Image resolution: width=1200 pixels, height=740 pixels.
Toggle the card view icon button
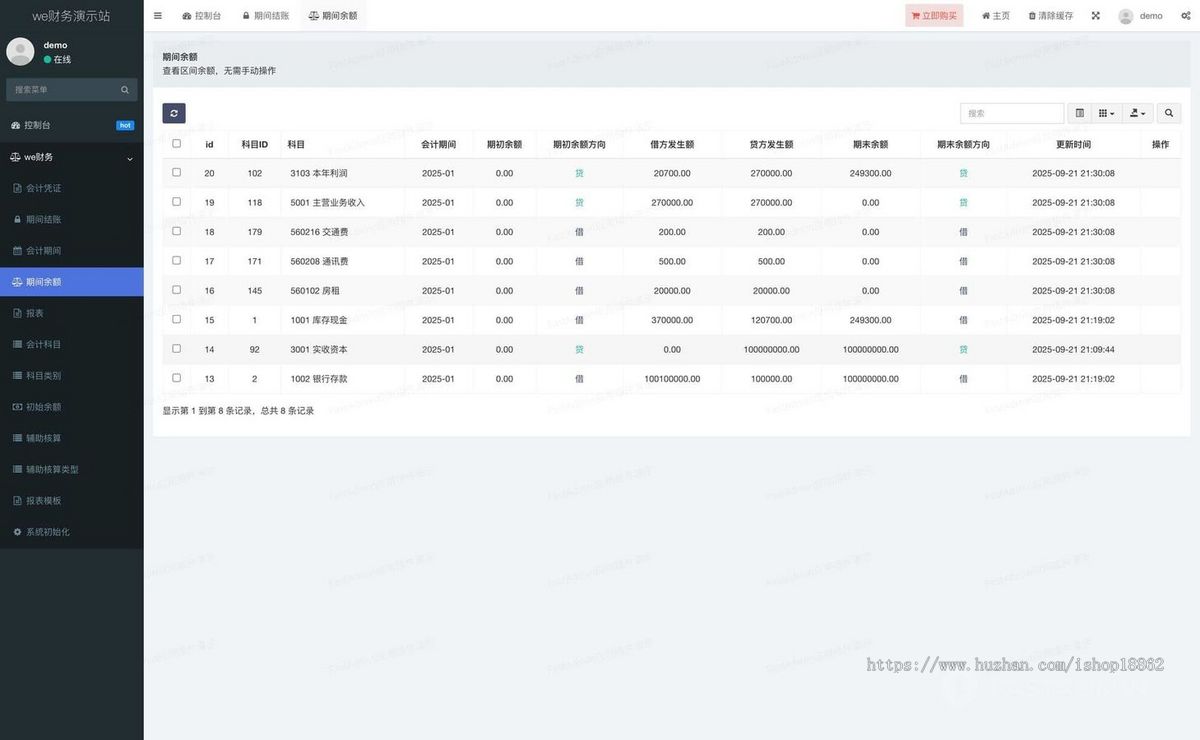(x=1079, y=113)
